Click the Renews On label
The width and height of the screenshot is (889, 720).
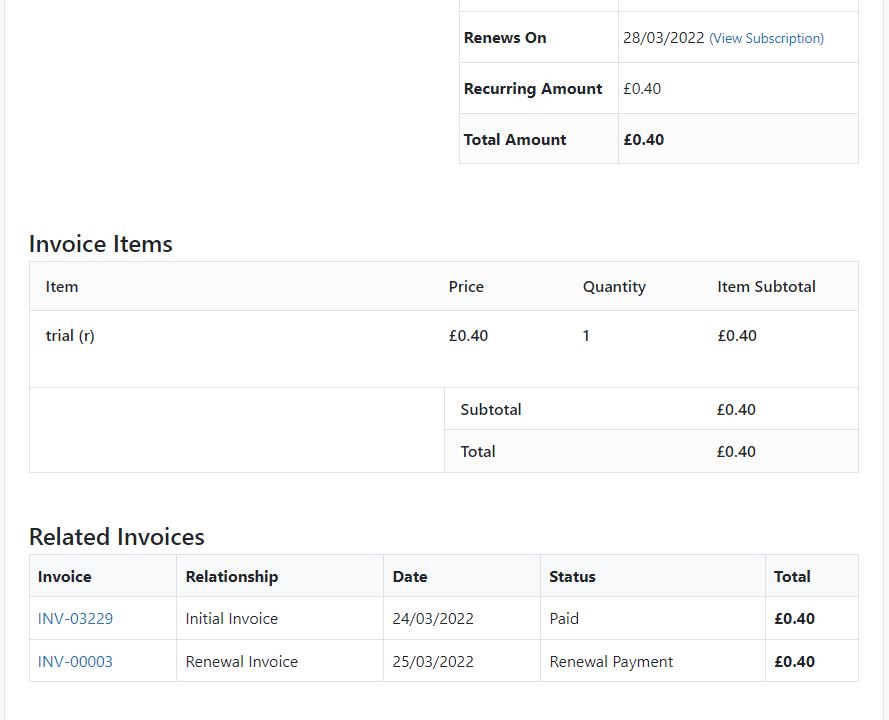click(505, 37)
